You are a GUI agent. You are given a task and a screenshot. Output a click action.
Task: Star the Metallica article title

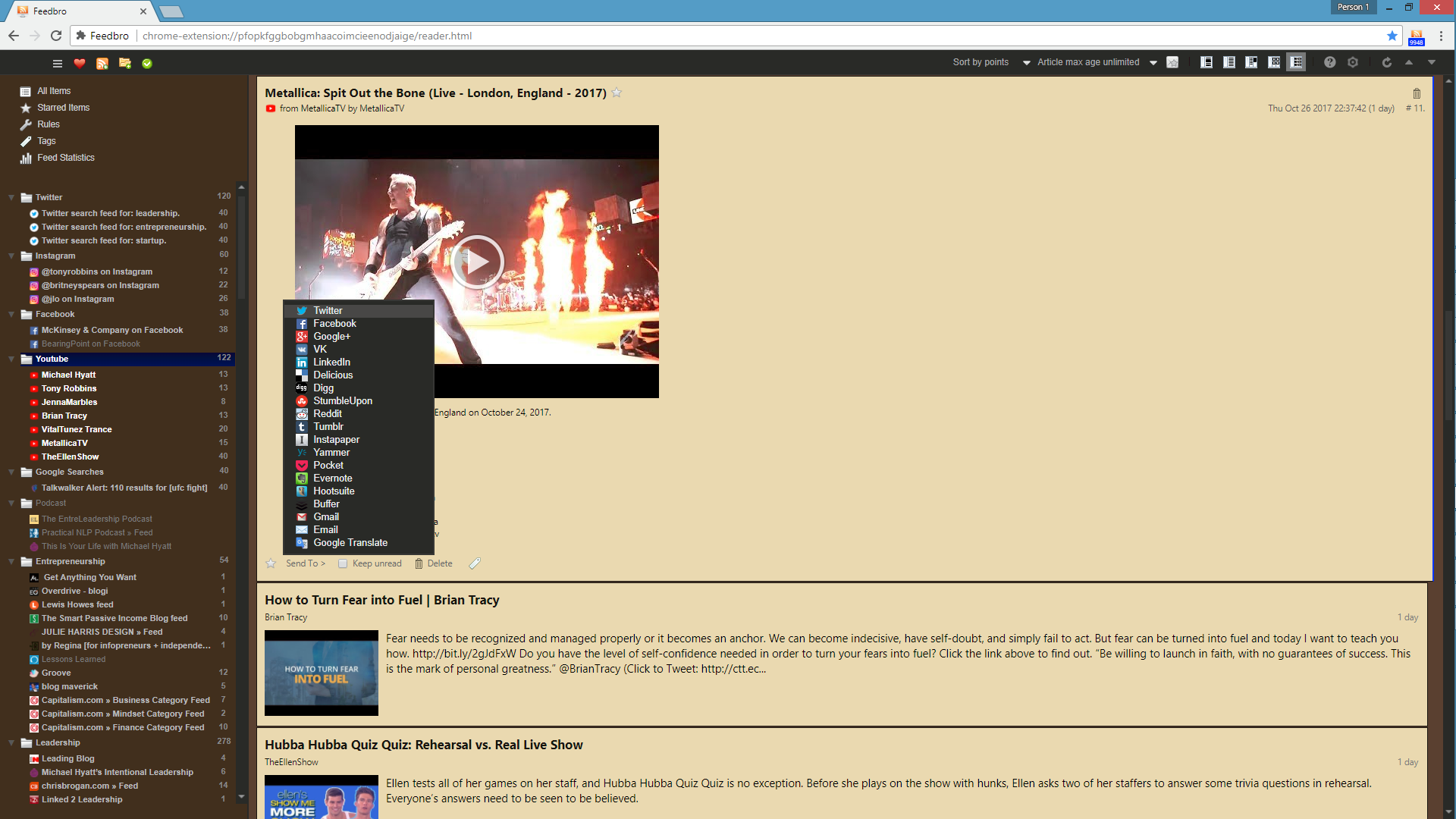617,93
